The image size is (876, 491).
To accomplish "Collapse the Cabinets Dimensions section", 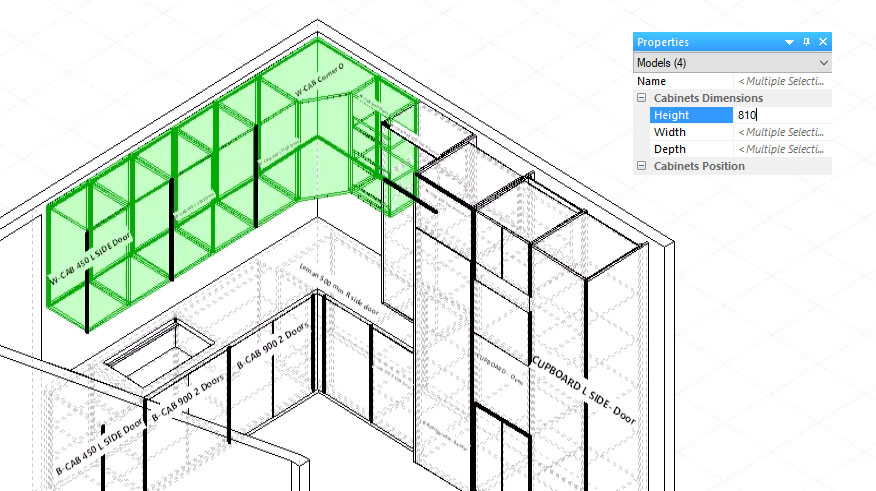I will coord(641,98).
